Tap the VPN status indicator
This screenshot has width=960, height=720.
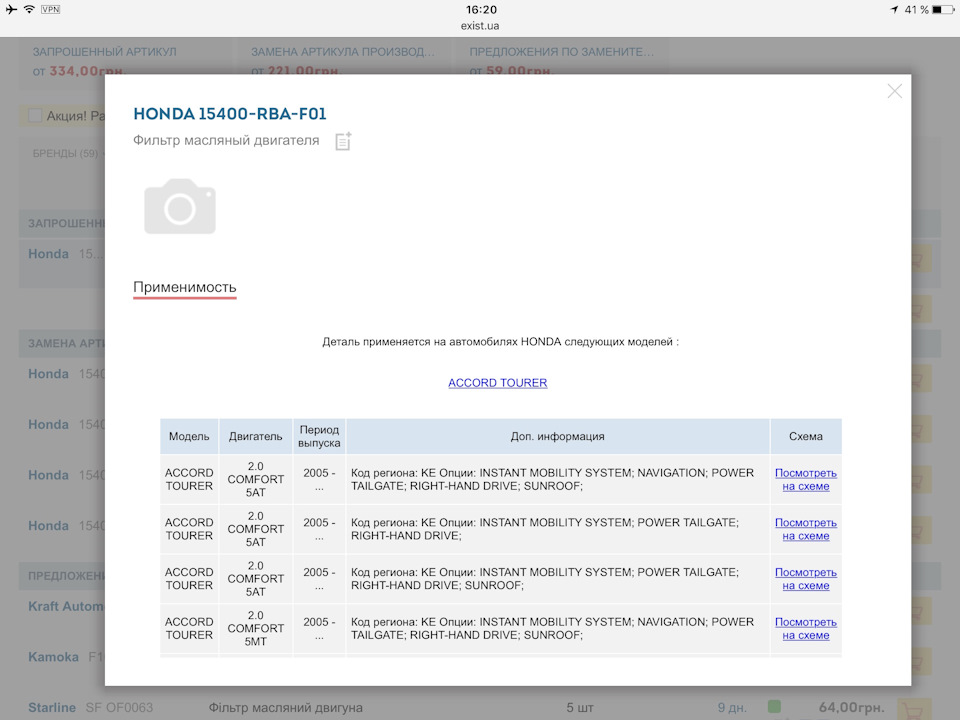pos(50,9)
